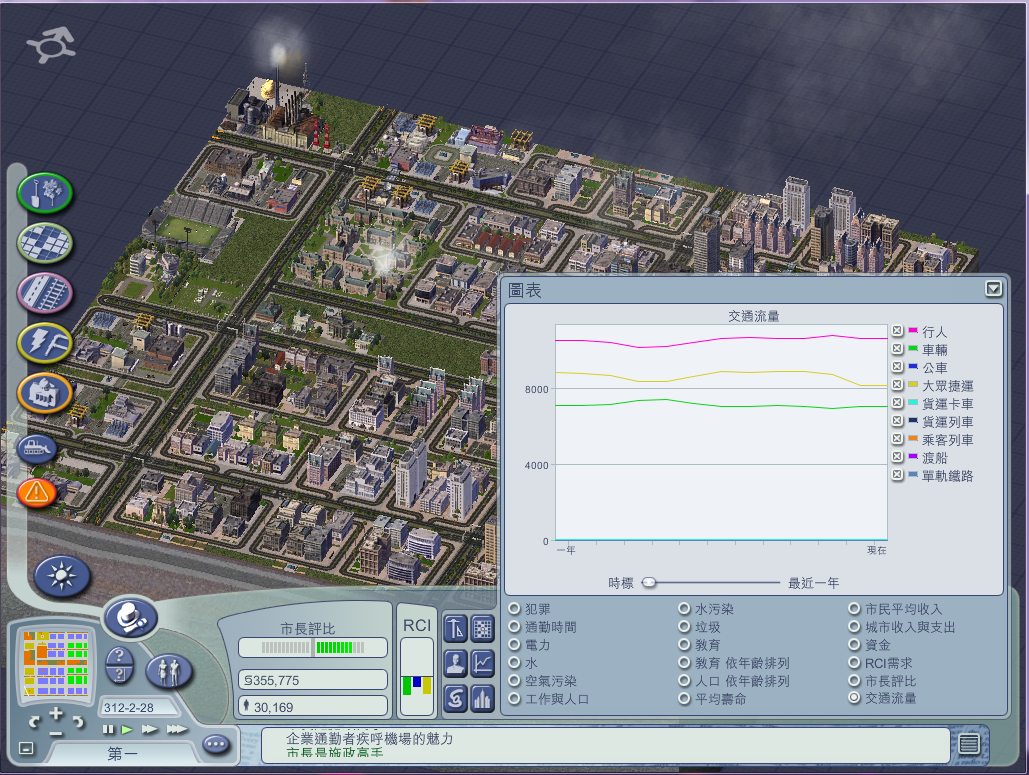Switch to mayor mode via the top hat icon

point(131,617)
